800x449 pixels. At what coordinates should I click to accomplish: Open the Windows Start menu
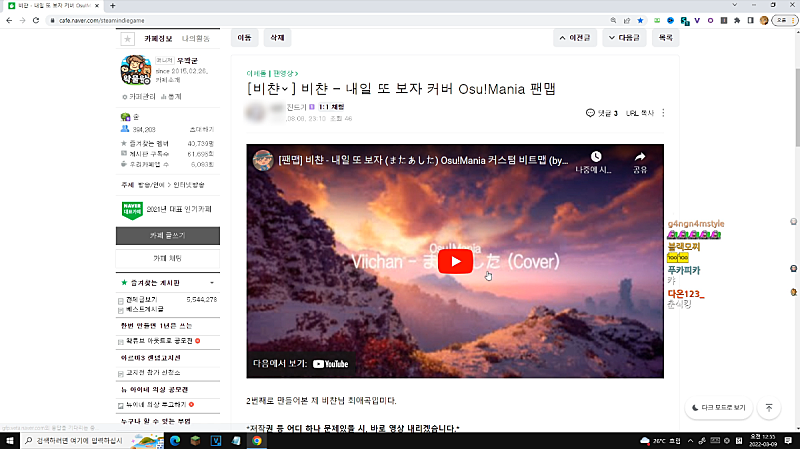pyautogui.click(x=10, y=440)
